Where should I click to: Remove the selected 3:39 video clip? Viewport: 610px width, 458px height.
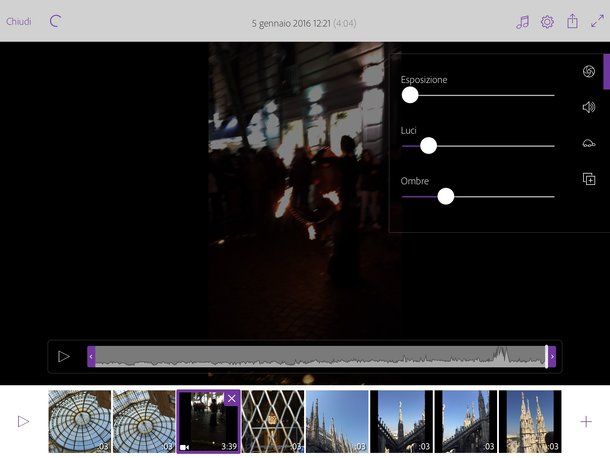click(231, 398)
